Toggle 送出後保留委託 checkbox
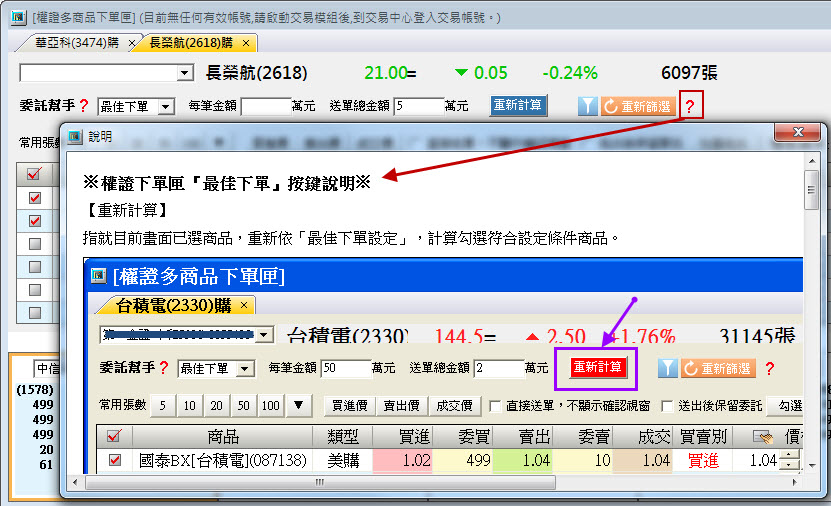Viewport: 831px width, 506px height. [x=667, y=406]
